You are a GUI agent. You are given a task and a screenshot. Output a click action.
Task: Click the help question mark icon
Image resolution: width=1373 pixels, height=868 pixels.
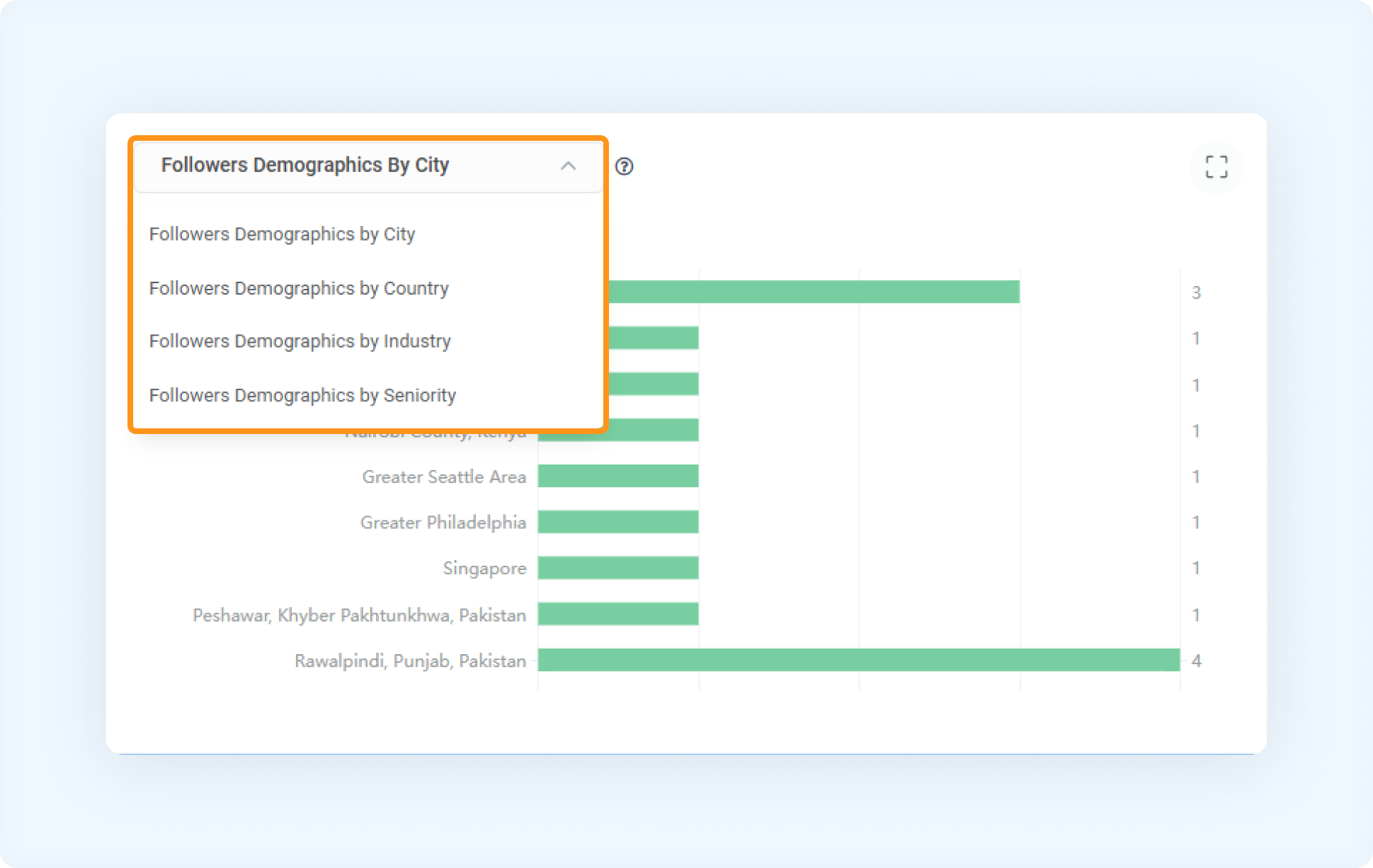coord(624,166)
